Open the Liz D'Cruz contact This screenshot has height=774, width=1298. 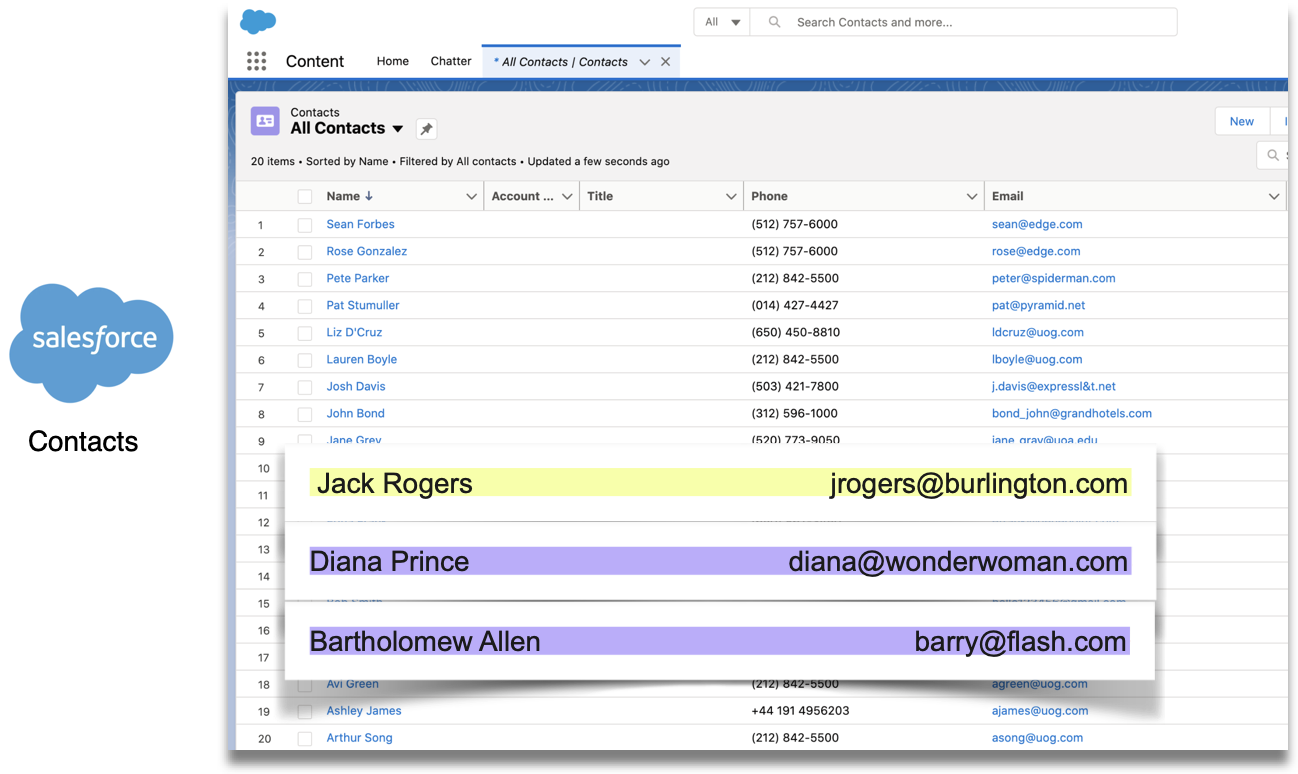pyautogui.click(x=354, y=332)
